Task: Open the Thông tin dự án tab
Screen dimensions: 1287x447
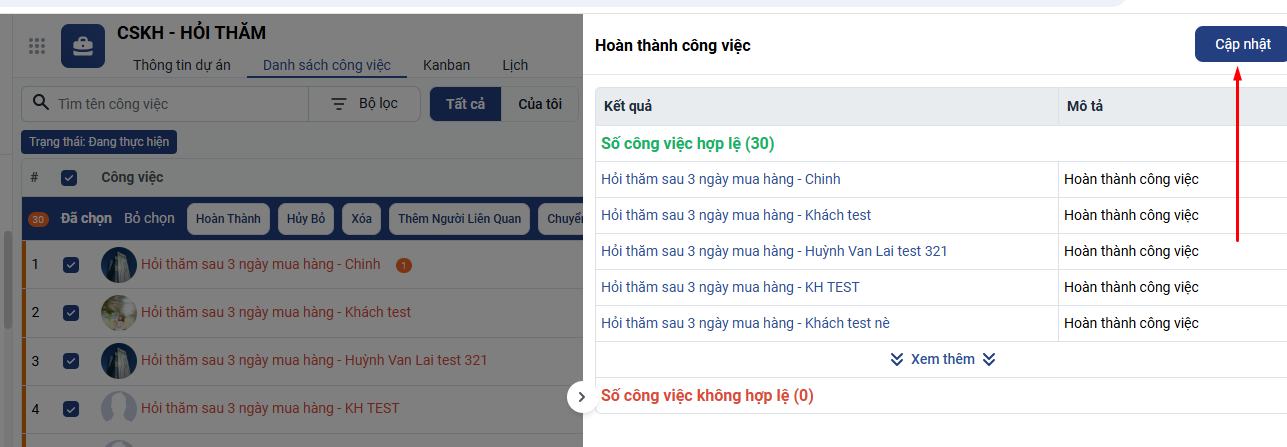Action: pos(182,65)
